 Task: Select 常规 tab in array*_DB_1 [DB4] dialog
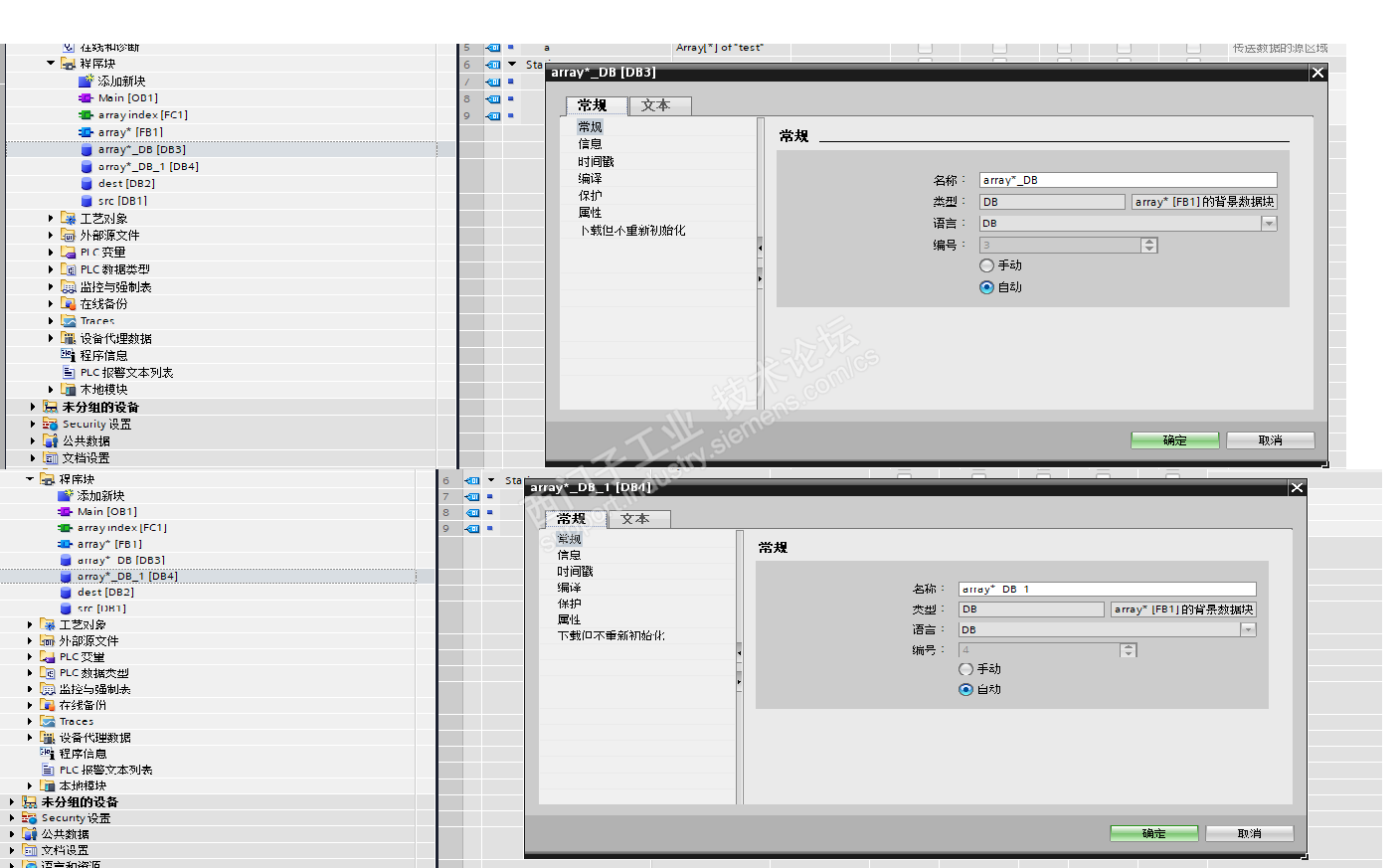575,519
